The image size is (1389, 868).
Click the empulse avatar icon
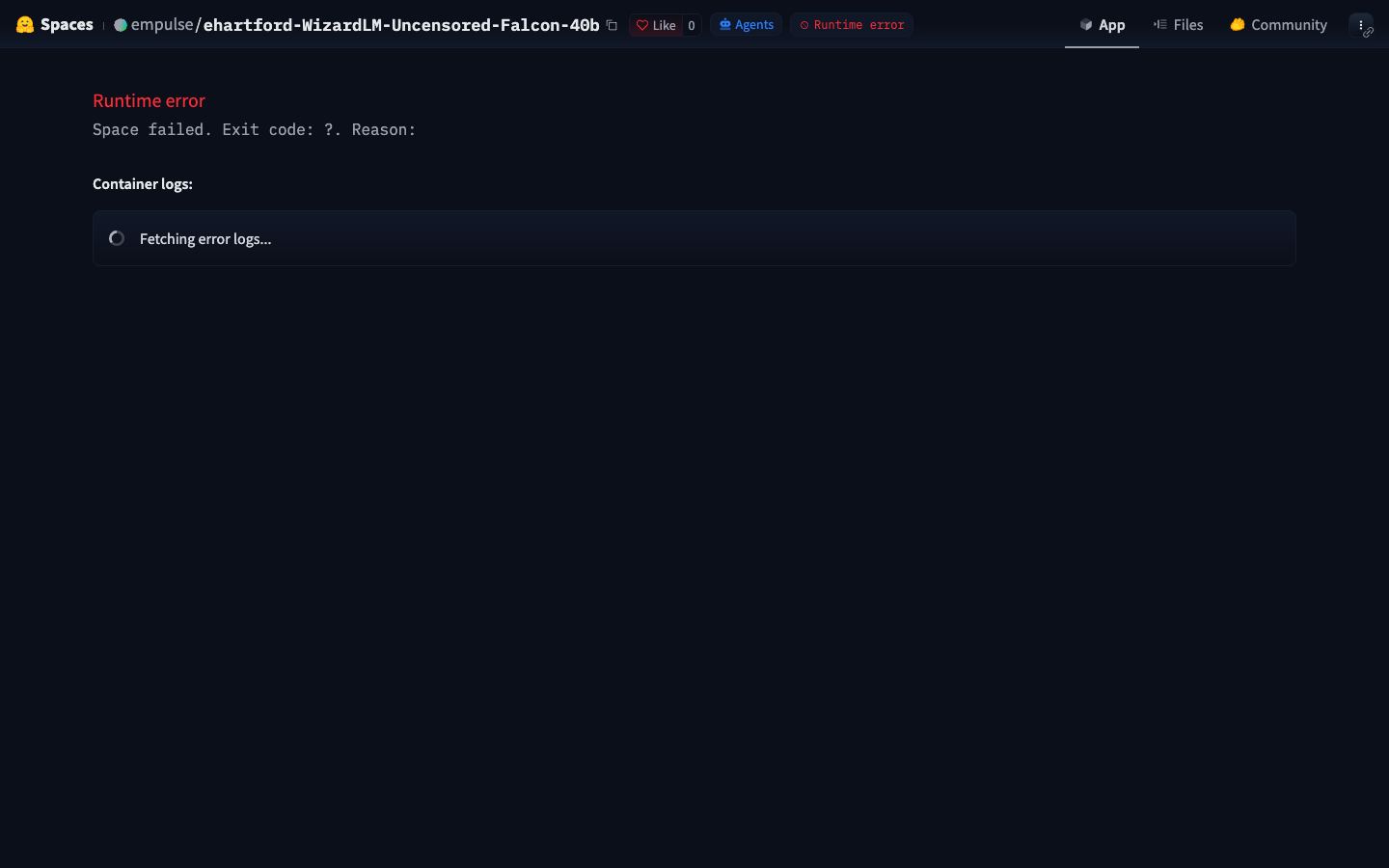tap(121, 25)
